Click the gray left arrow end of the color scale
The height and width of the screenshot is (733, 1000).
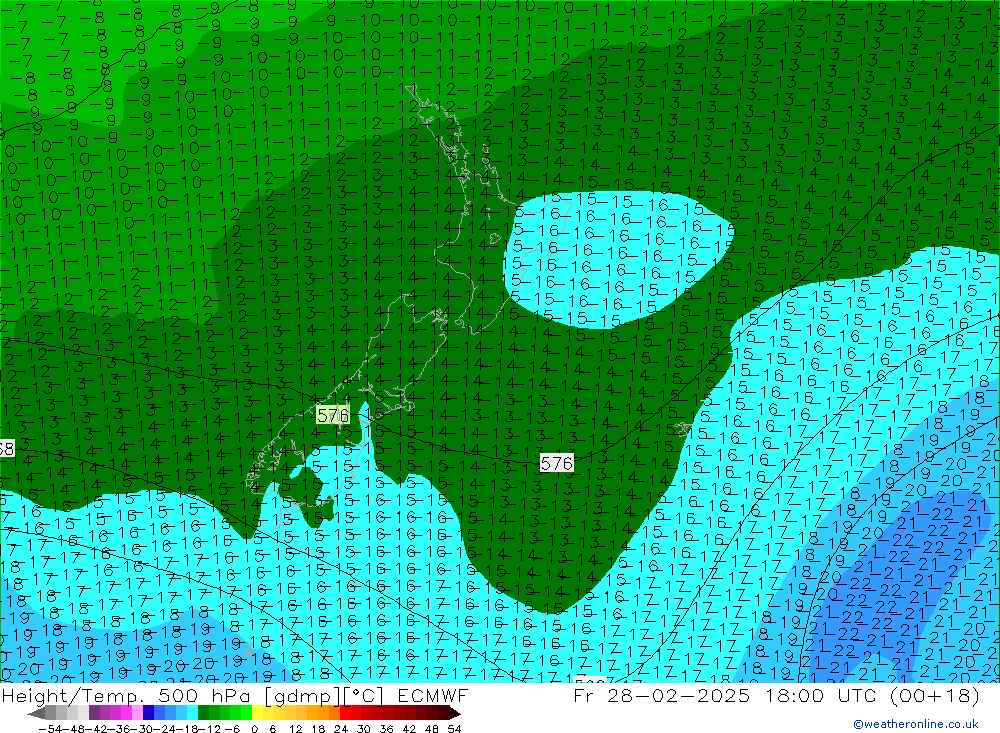(x=36, y=713)
